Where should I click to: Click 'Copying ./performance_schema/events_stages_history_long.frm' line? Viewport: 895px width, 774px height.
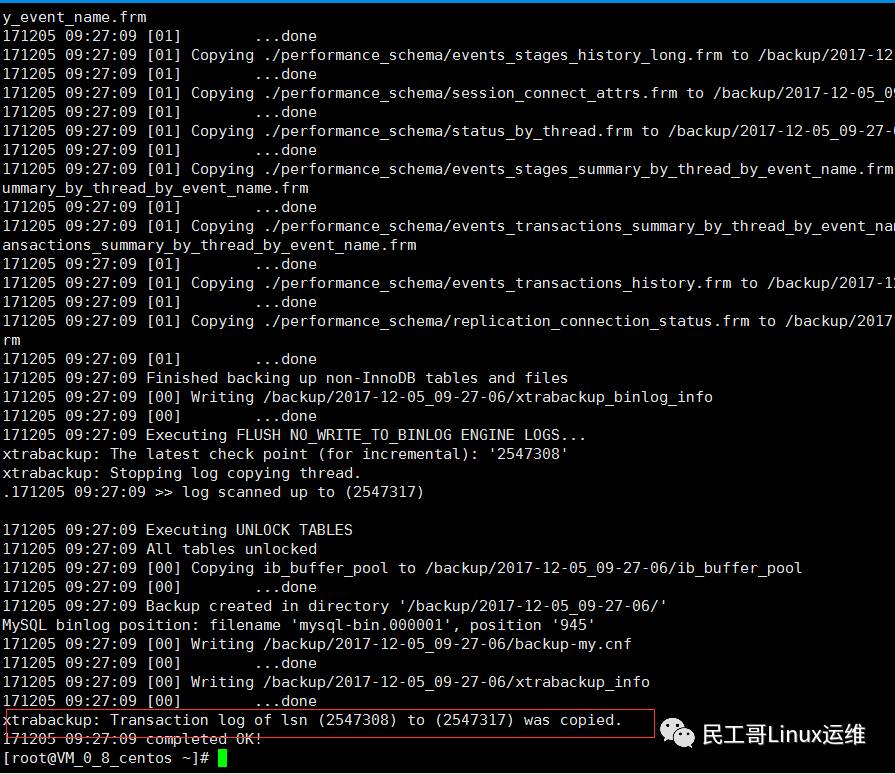coord(448,55)
